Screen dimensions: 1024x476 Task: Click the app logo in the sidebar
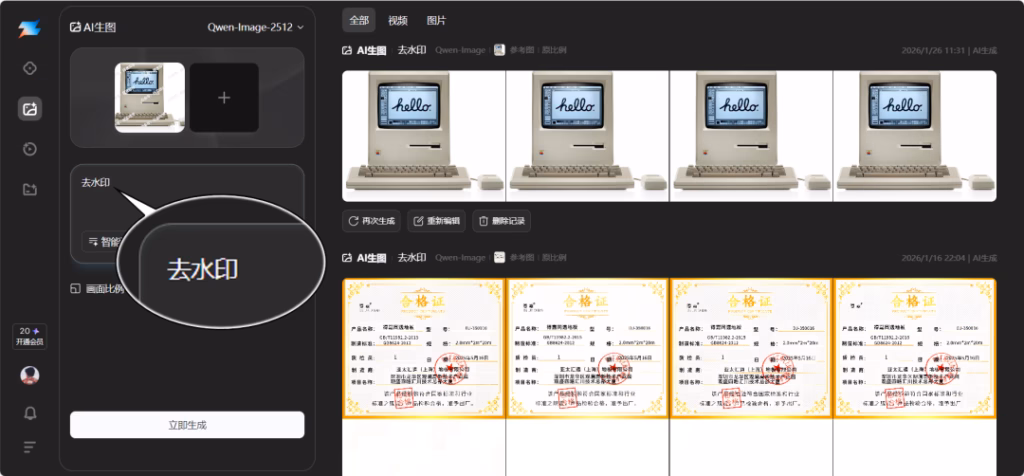coord(29,28)
